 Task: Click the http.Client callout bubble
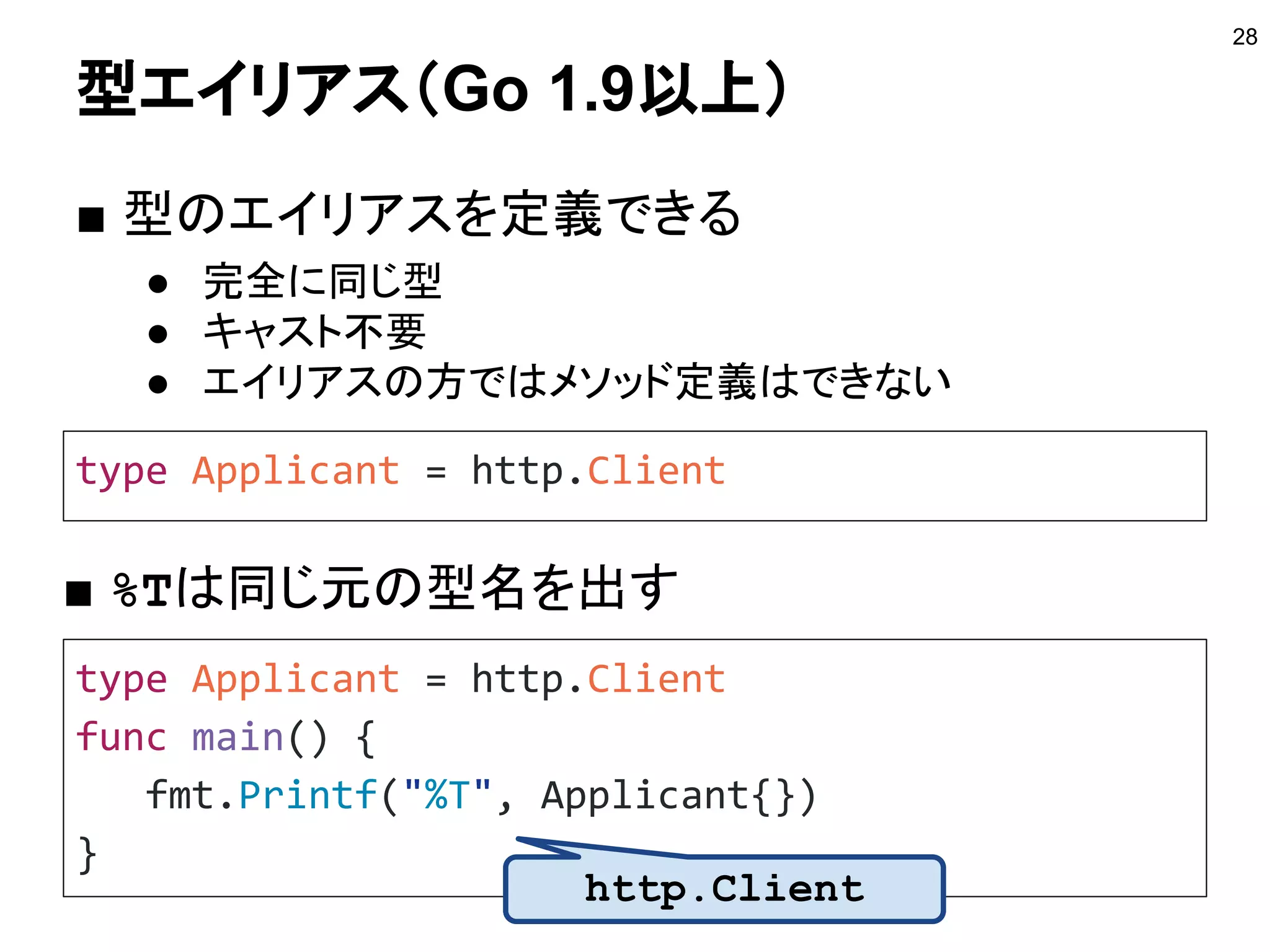pyautogui.click(x=724, y=889)
